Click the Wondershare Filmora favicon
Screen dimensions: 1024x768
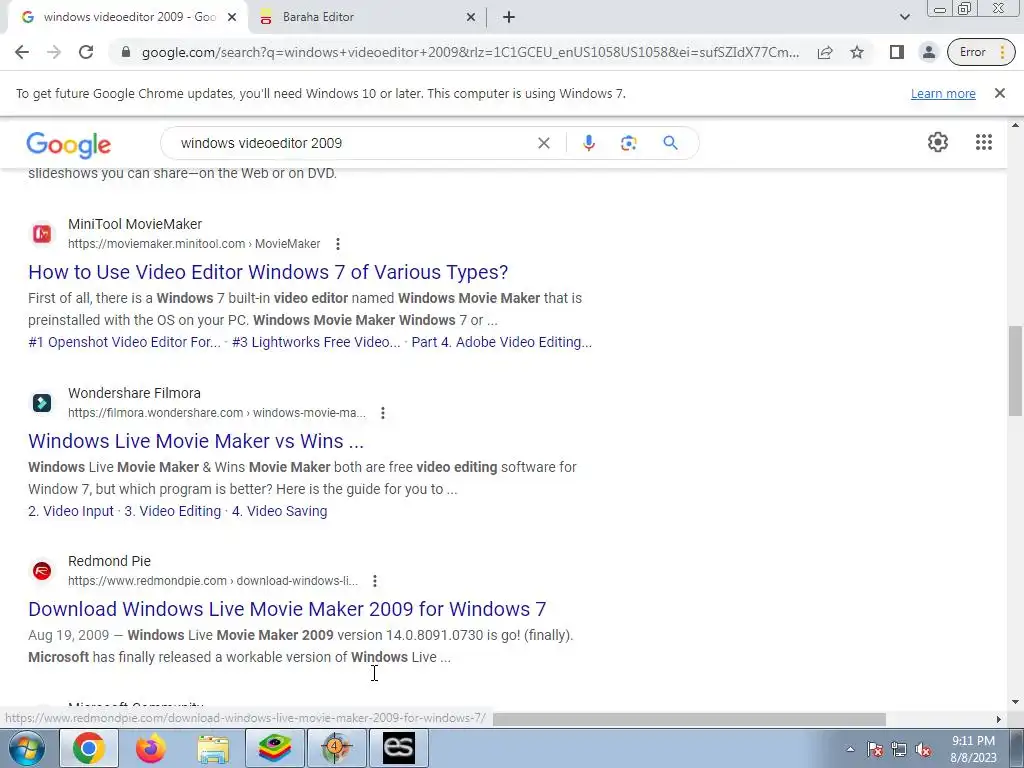42,403
